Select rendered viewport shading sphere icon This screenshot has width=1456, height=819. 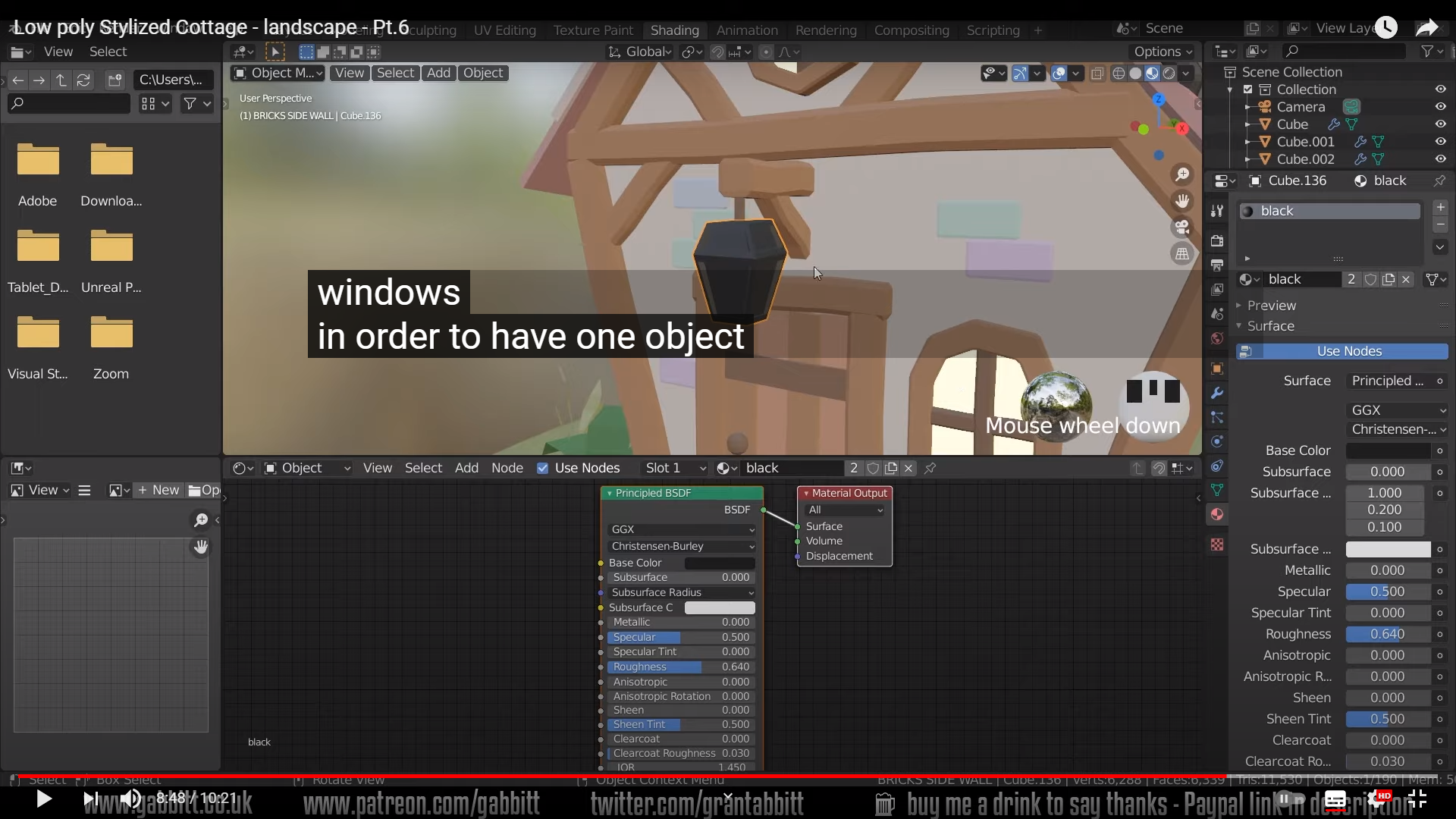1169,74
